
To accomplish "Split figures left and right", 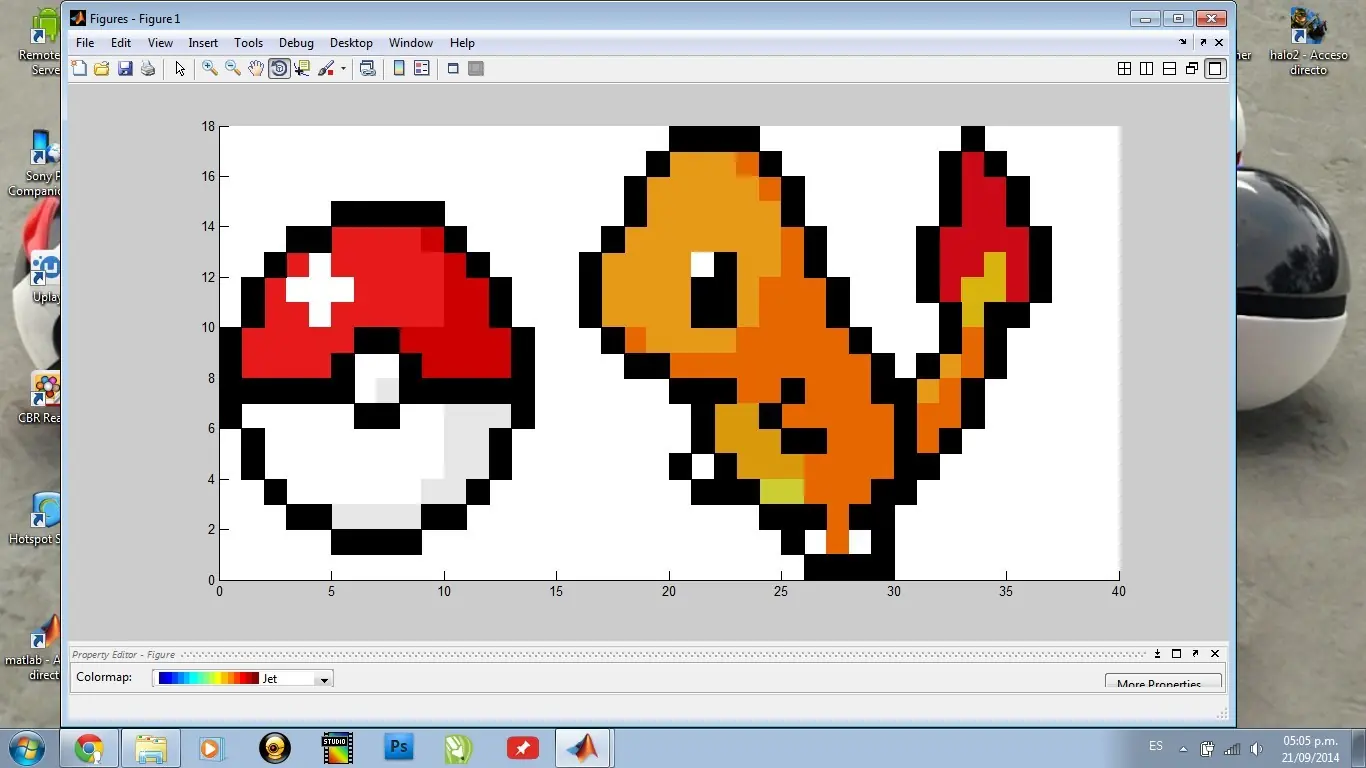I will click(1147, 69).
